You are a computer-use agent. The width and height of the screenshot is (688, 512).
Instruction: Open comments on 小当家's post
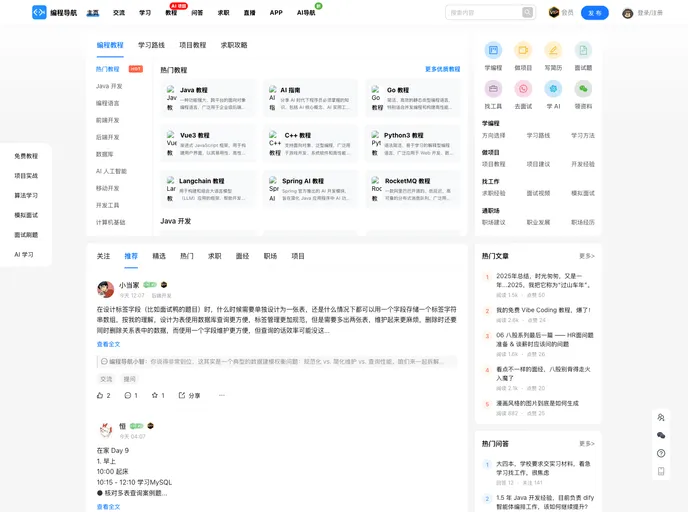128,395
